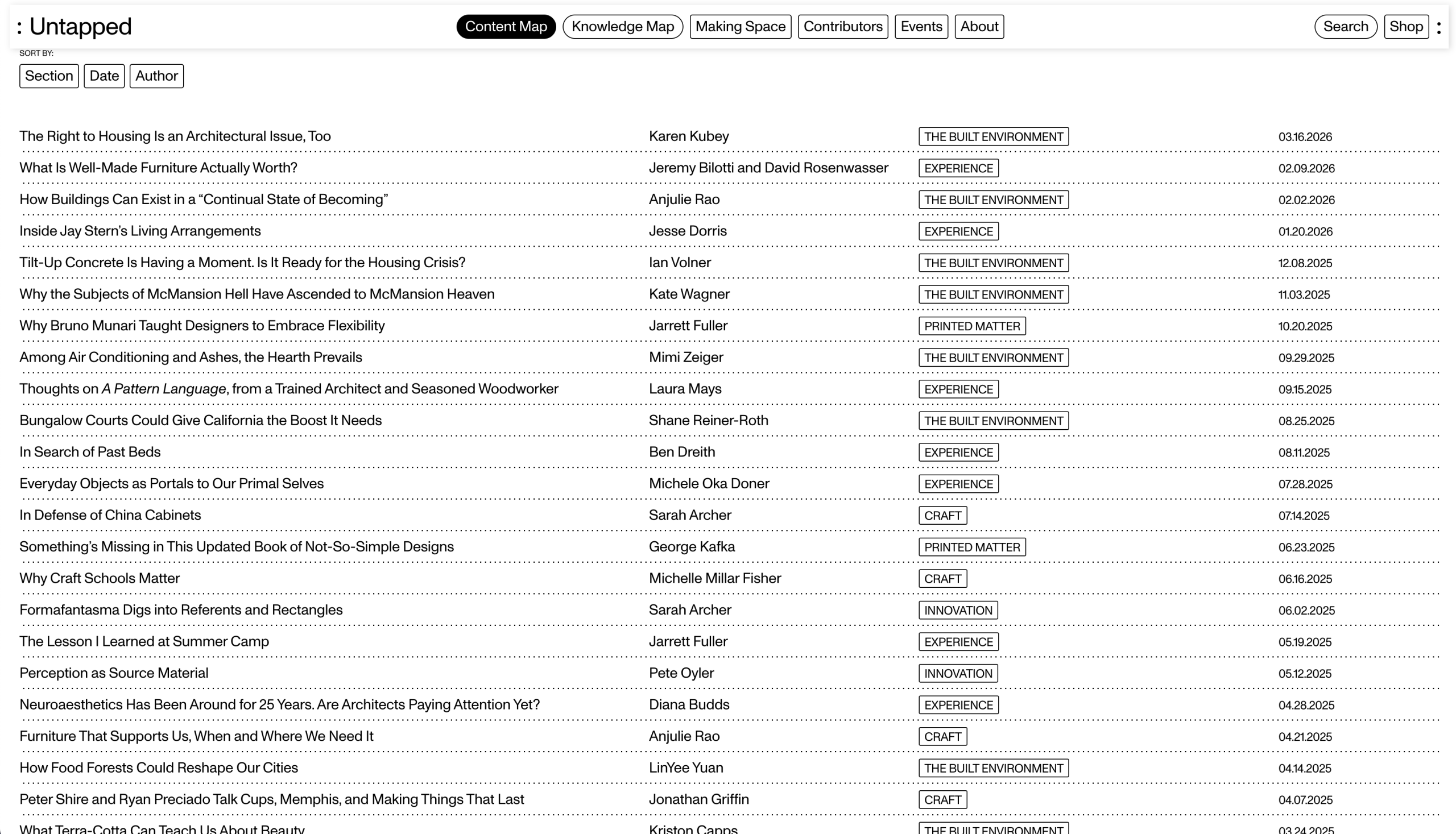Click Innovation tag on Formafantasma row

[957, 610]
